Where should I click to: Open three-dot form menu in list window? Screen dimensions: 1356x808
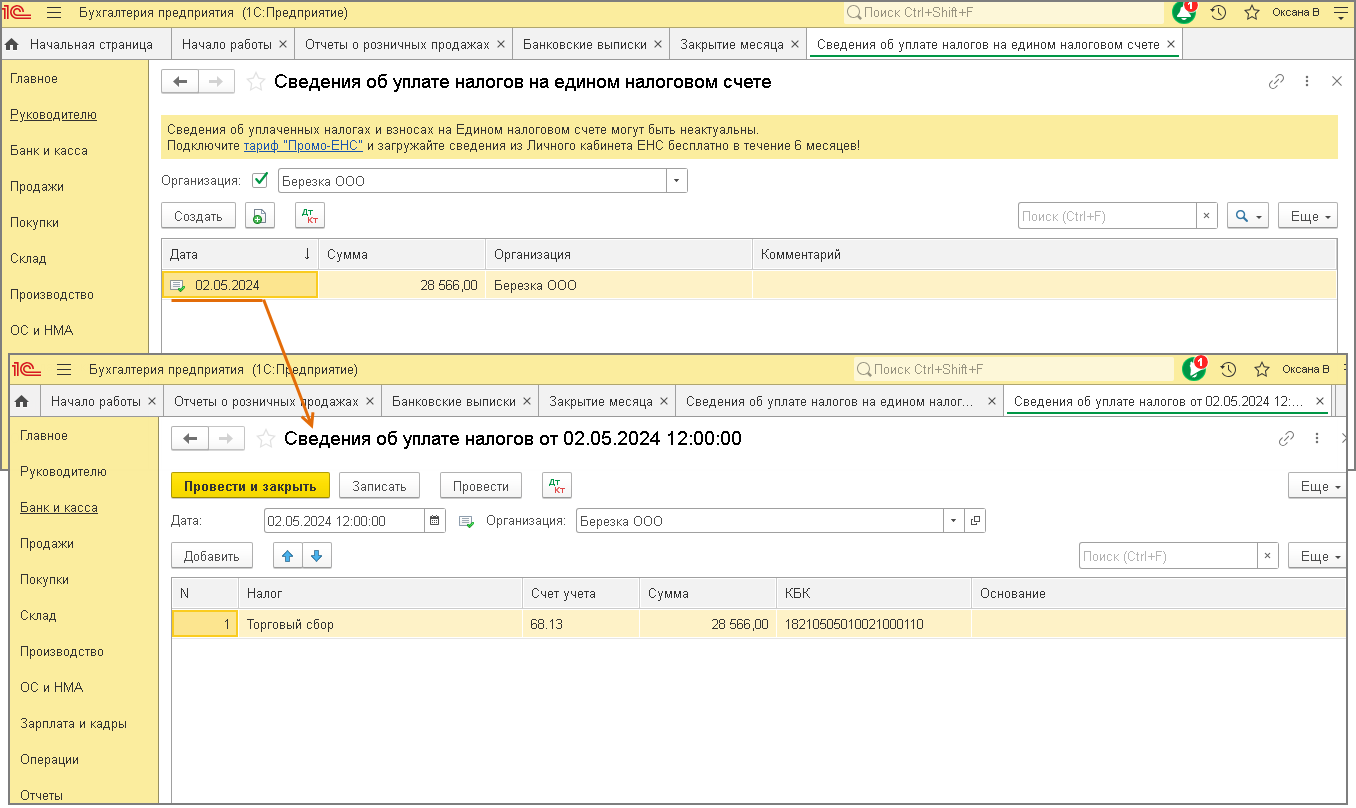point(1307,82)
